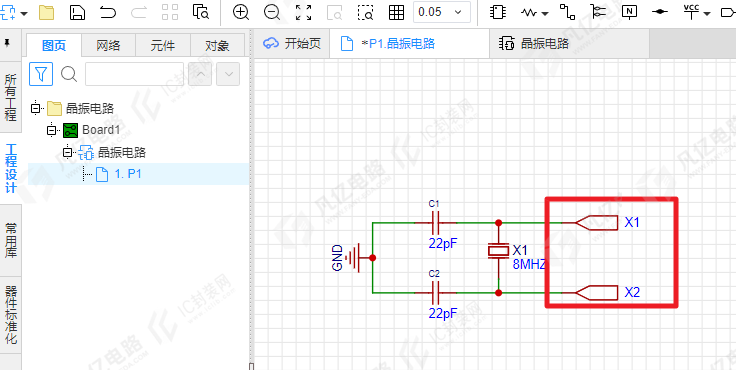This screenshot has width=736, height=370.
Task: Select capacitor C2 on schematic
Action: (435, 293)
